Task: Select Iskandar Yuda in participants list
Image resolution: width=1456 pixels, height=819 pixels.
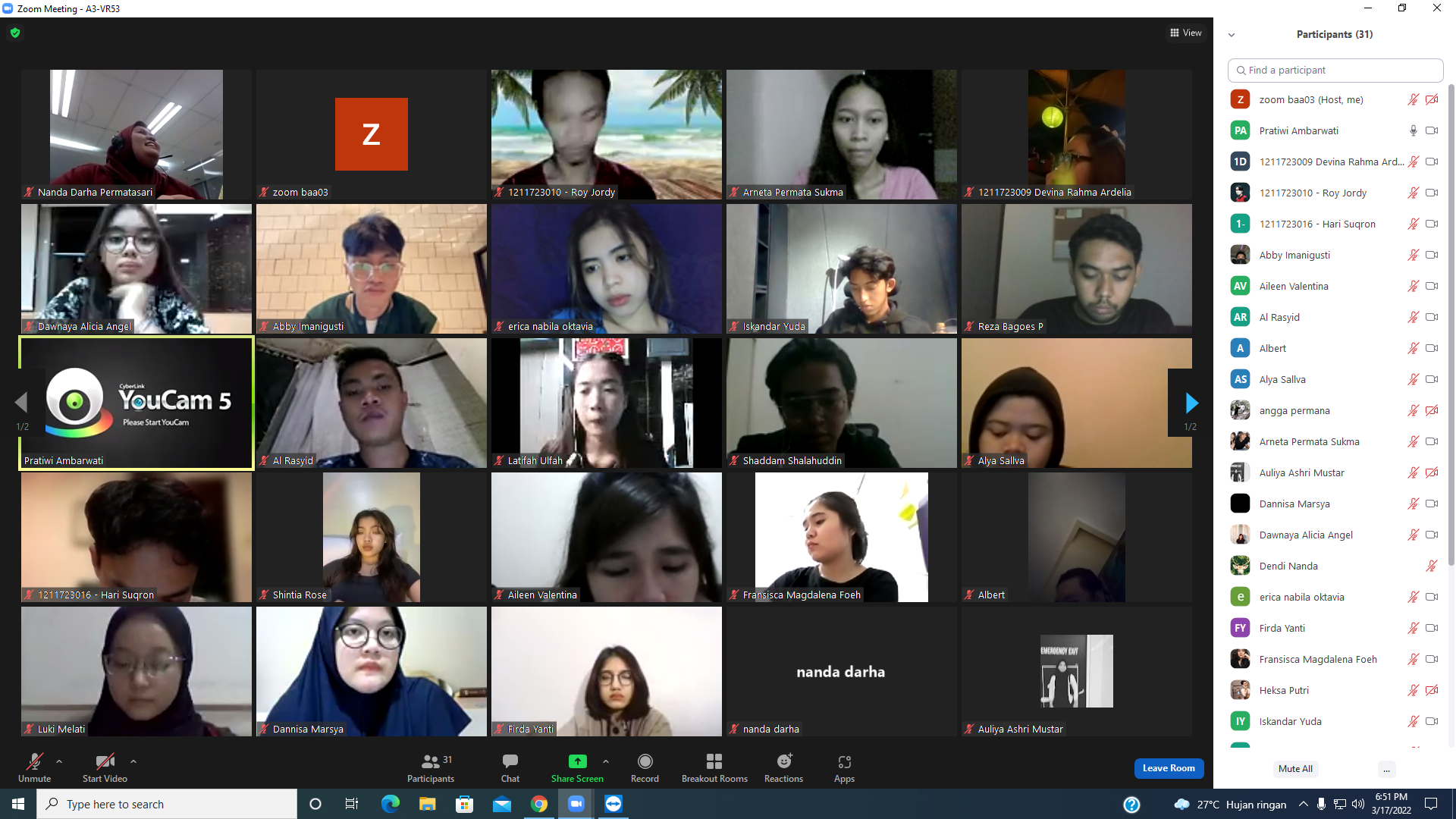Action: point(1335,721)
